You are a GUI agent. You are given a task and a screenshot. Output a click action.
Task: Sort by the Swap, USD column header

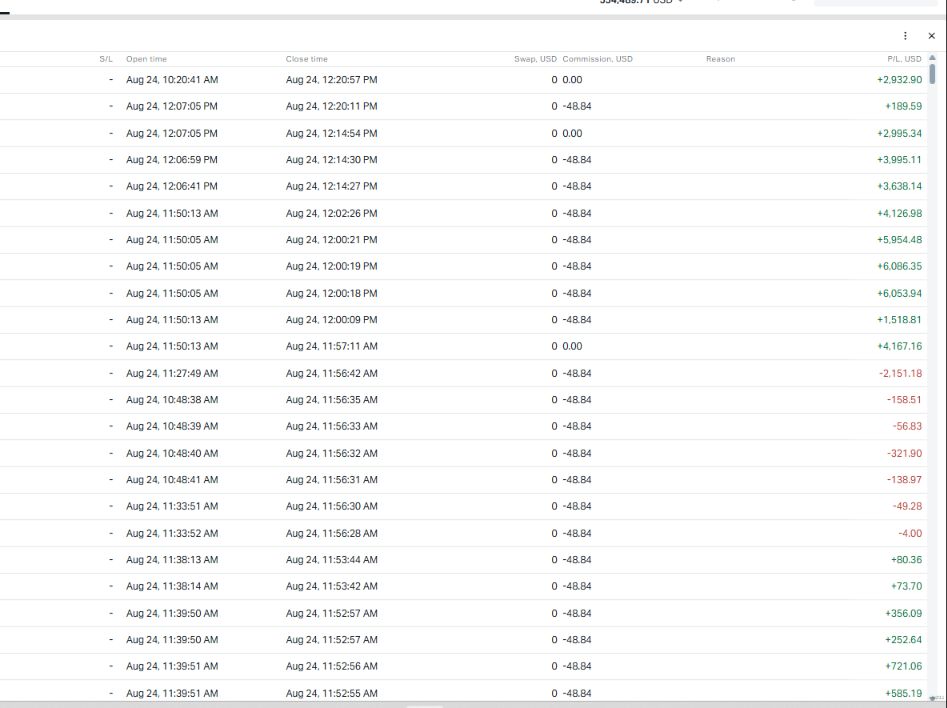click(x=535, y=59)
